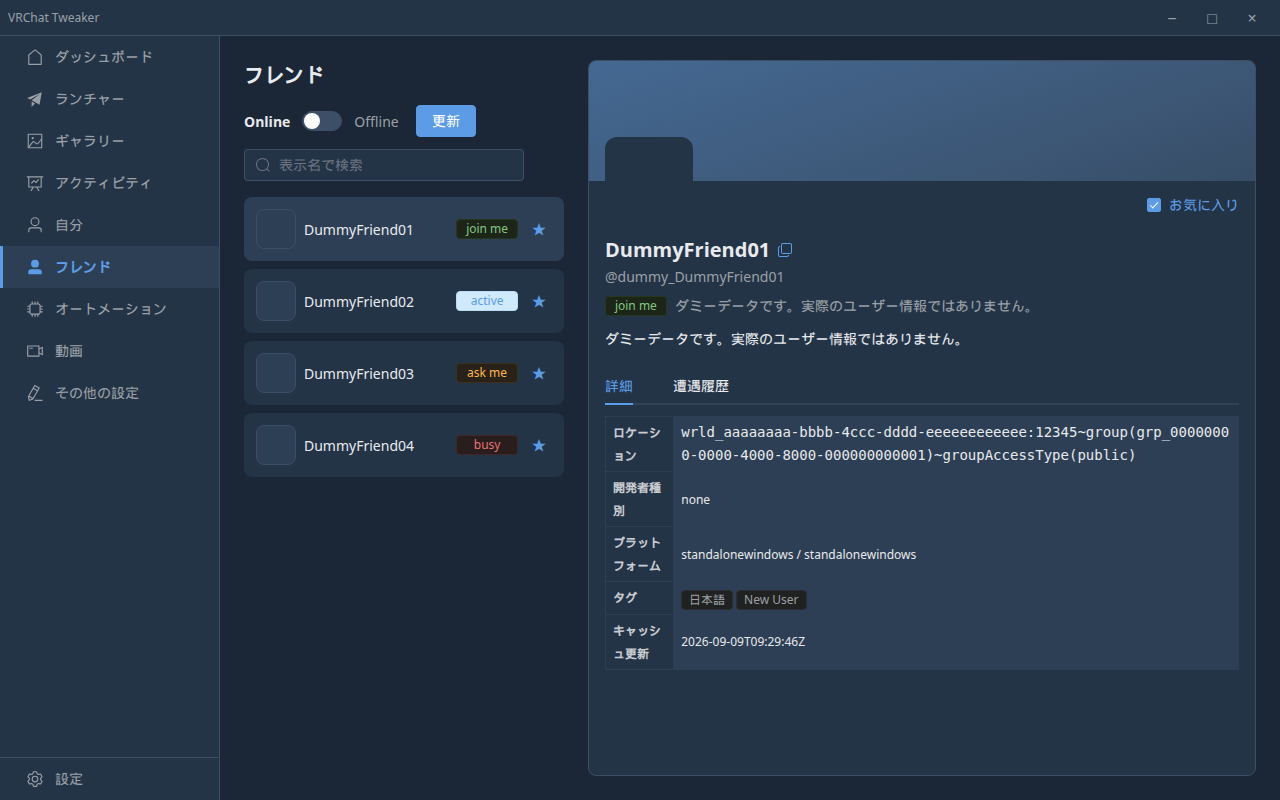This screenshot has width=1280, height=800.
Task: Click the 日本語 tag
Action: (707, 600)
